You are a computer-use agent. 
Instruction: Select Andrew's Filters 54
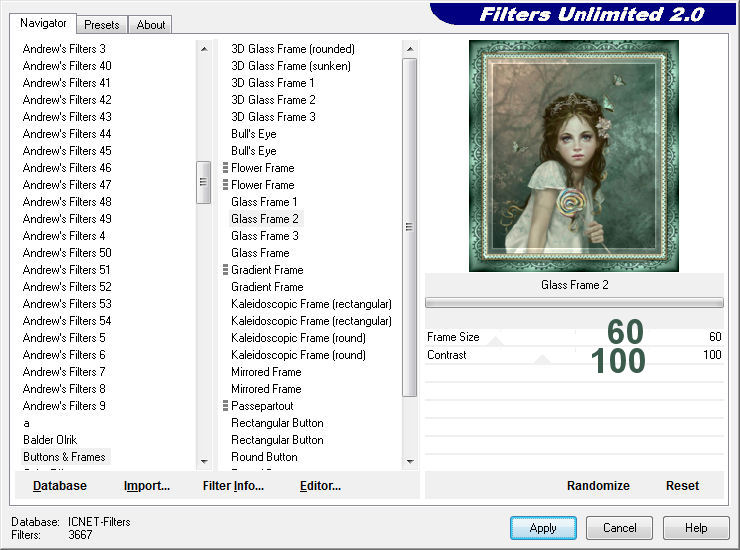pyautogui.click(x=67, y=321)
